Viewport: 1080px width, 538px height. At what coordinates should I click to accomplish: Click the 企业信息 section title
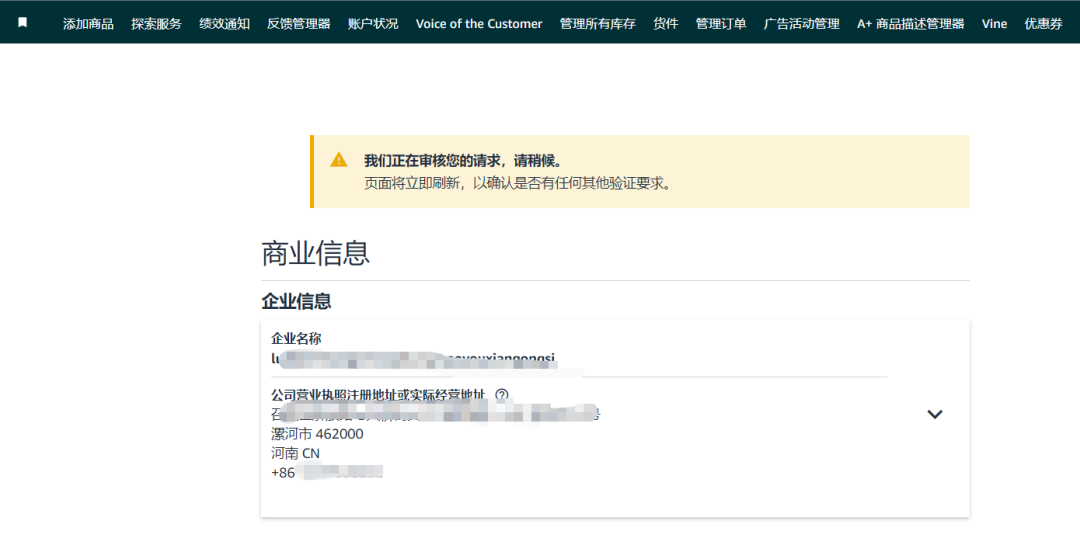point(296,301)
